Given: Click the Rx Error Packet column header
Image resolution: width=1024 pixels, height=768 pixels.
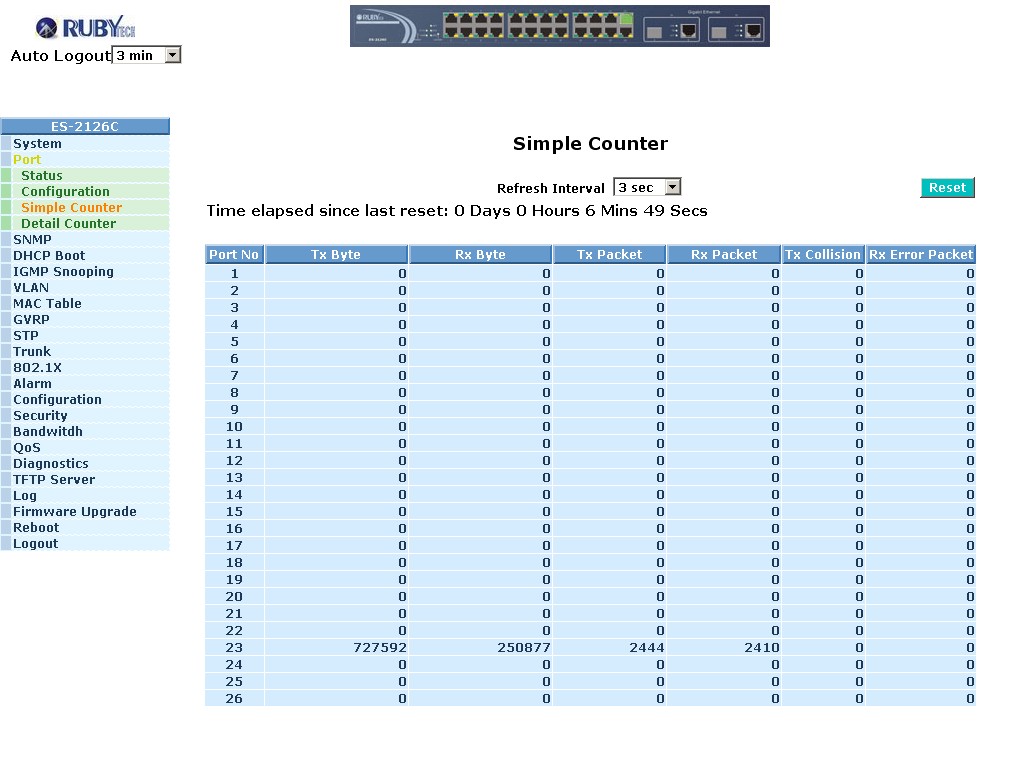Looking at the screenshot, I should [x=921, y=255].
